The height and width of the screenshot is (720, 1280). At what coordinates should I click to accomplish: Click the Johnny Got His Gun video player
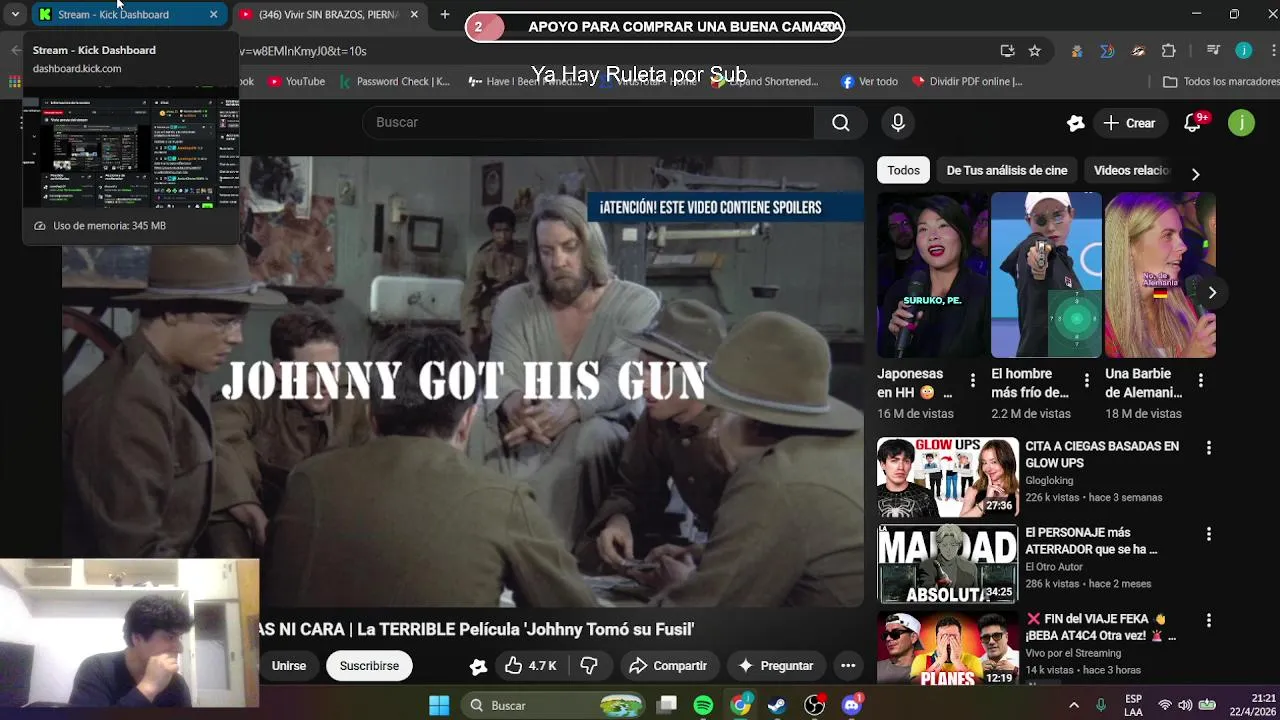pos(463,381)
